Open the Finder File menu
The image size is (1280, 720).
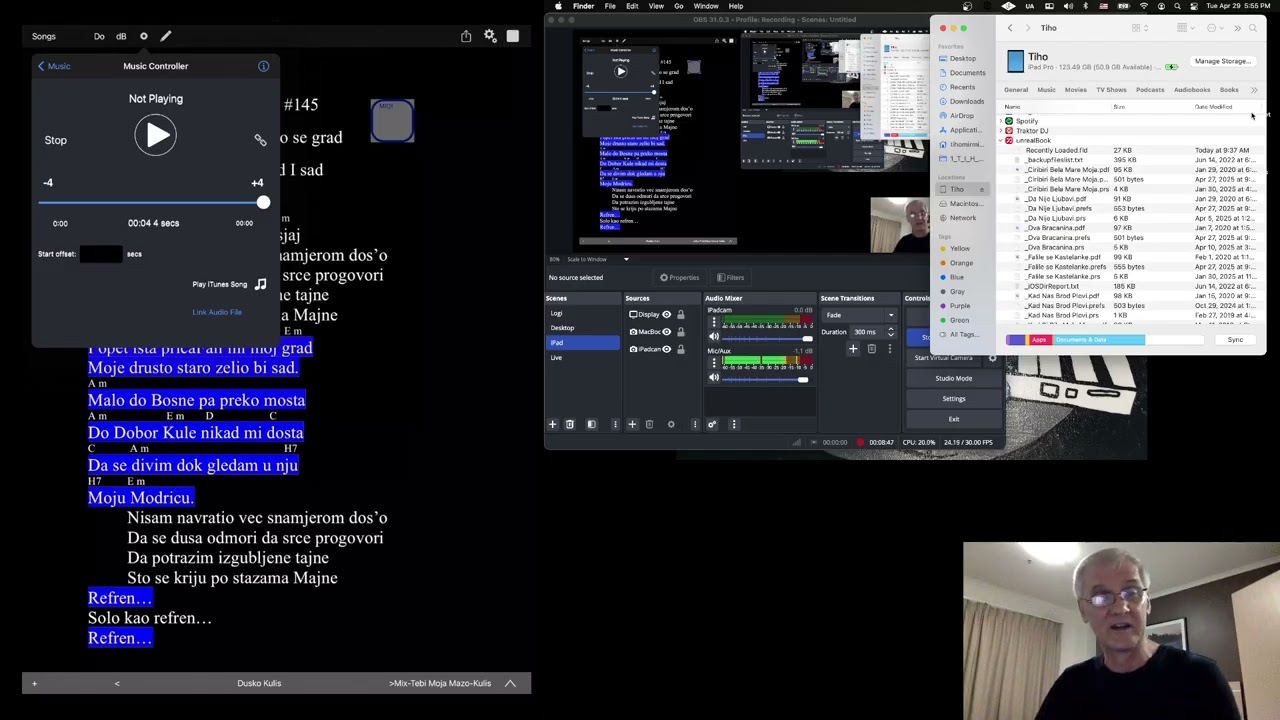pos(610,6)
